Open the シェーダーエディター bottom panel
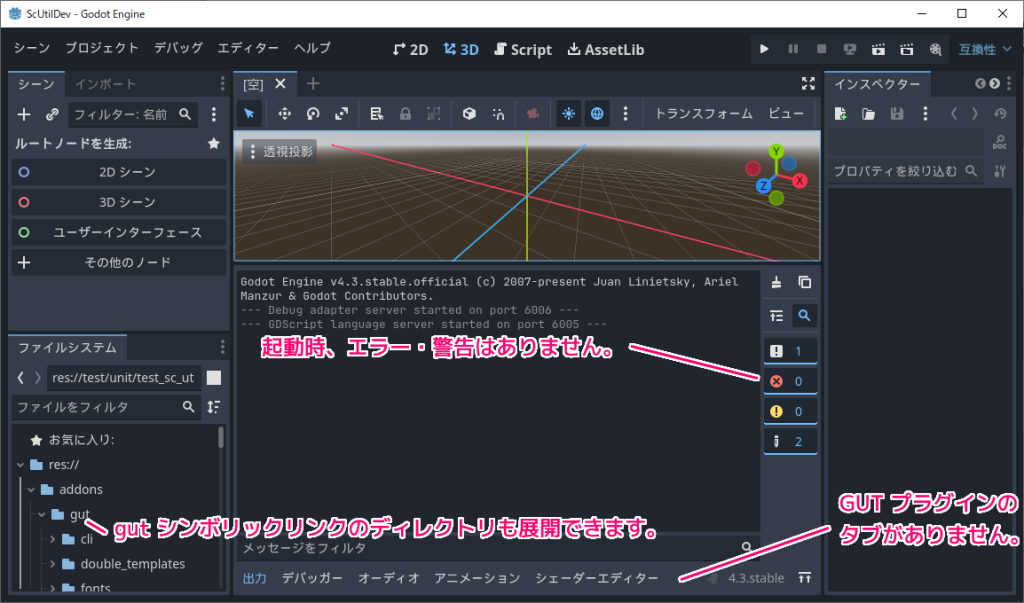The width and height of the screenshot is (1024, 603). click(x=597, y=578)
